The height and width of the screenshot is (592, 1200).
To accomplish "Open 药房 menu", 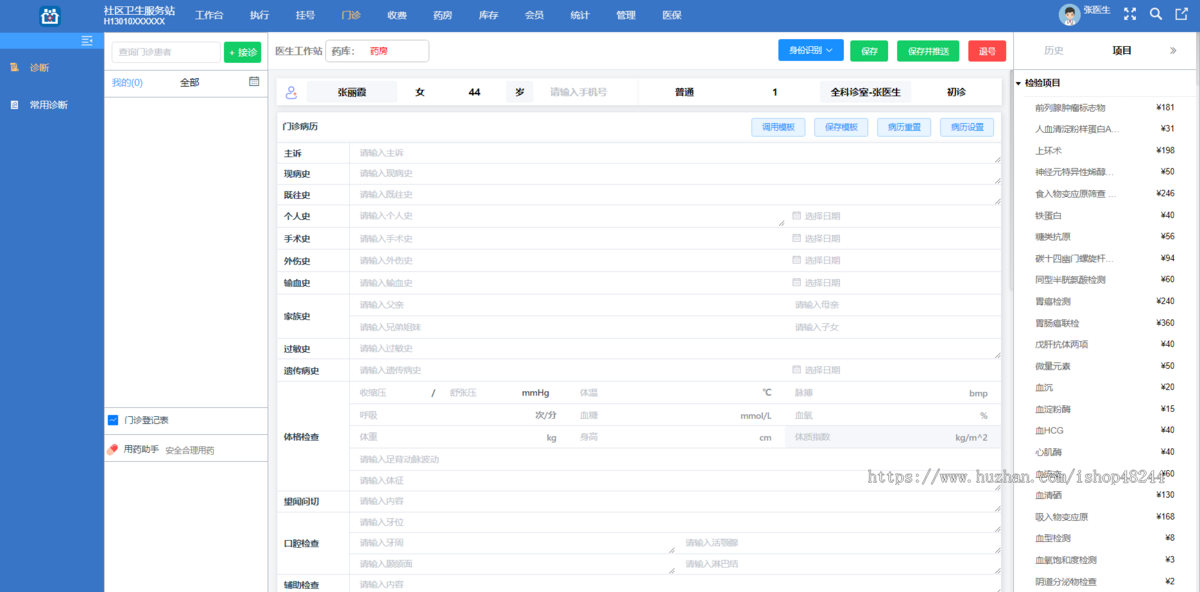I will click(x=443, y=15).
